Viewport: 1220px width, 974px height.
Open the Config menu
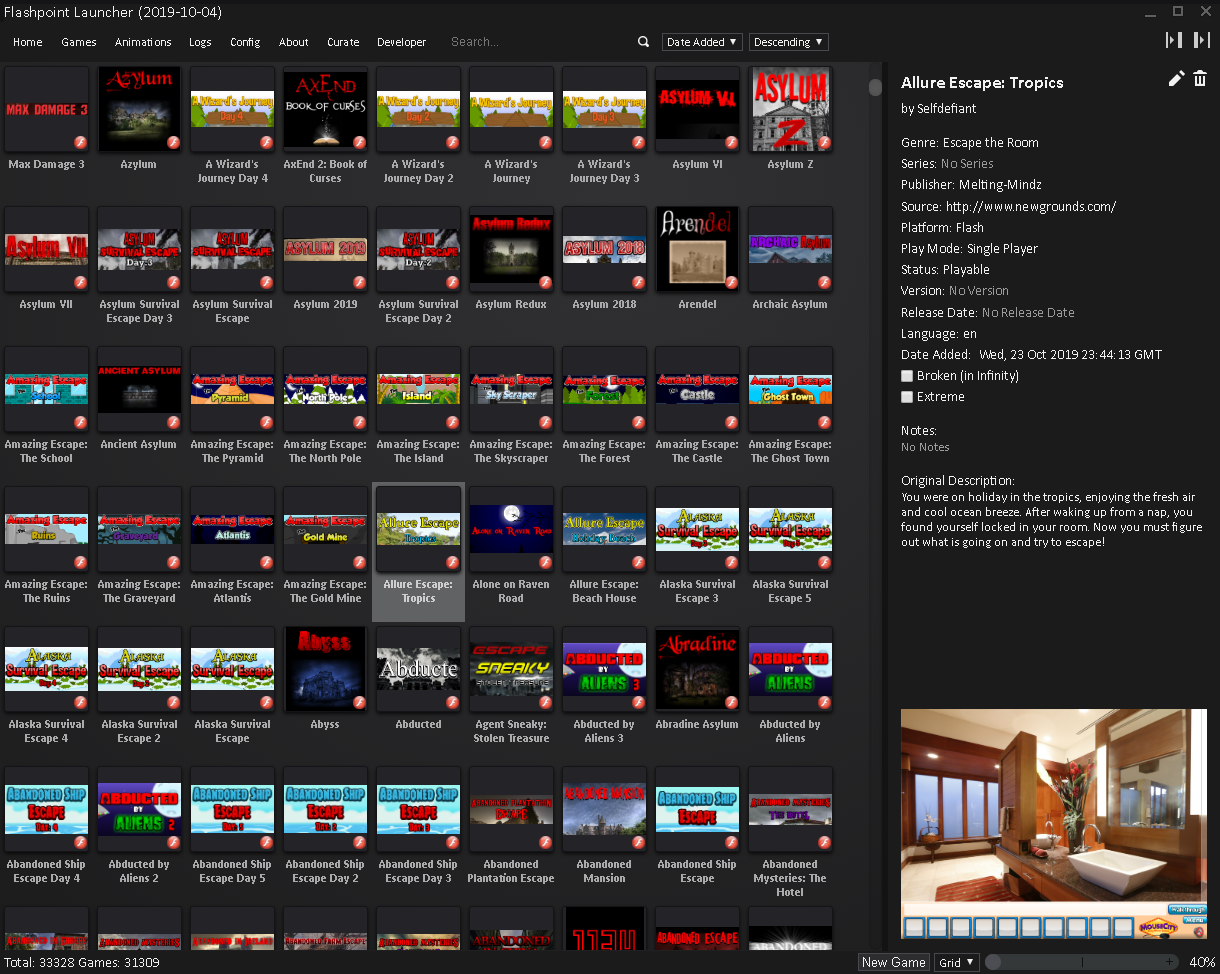point(245,42)
